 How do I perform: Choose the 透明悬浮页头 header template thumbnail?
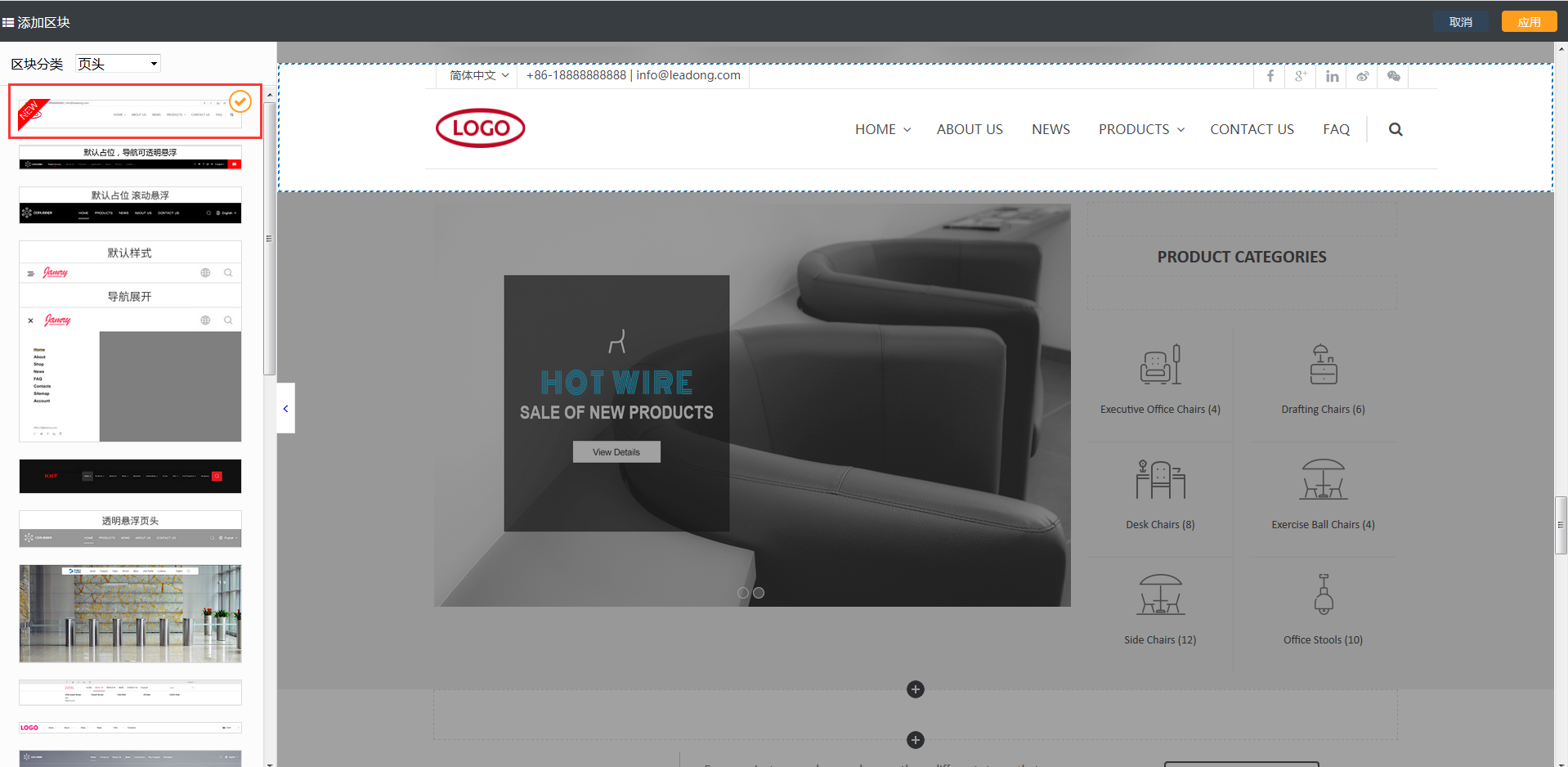click(x=130, y=530)
